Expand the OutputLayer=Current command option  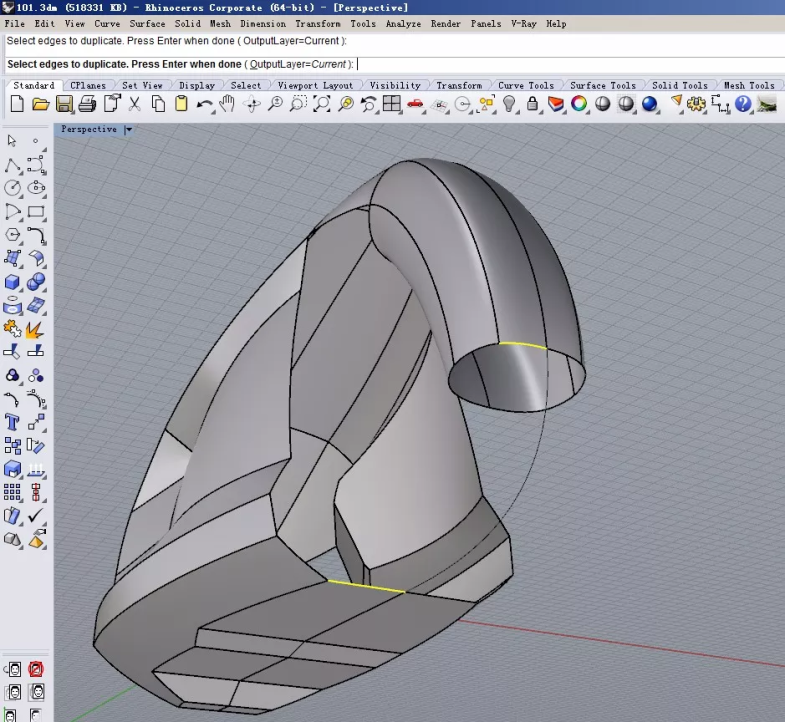point(298,64)
